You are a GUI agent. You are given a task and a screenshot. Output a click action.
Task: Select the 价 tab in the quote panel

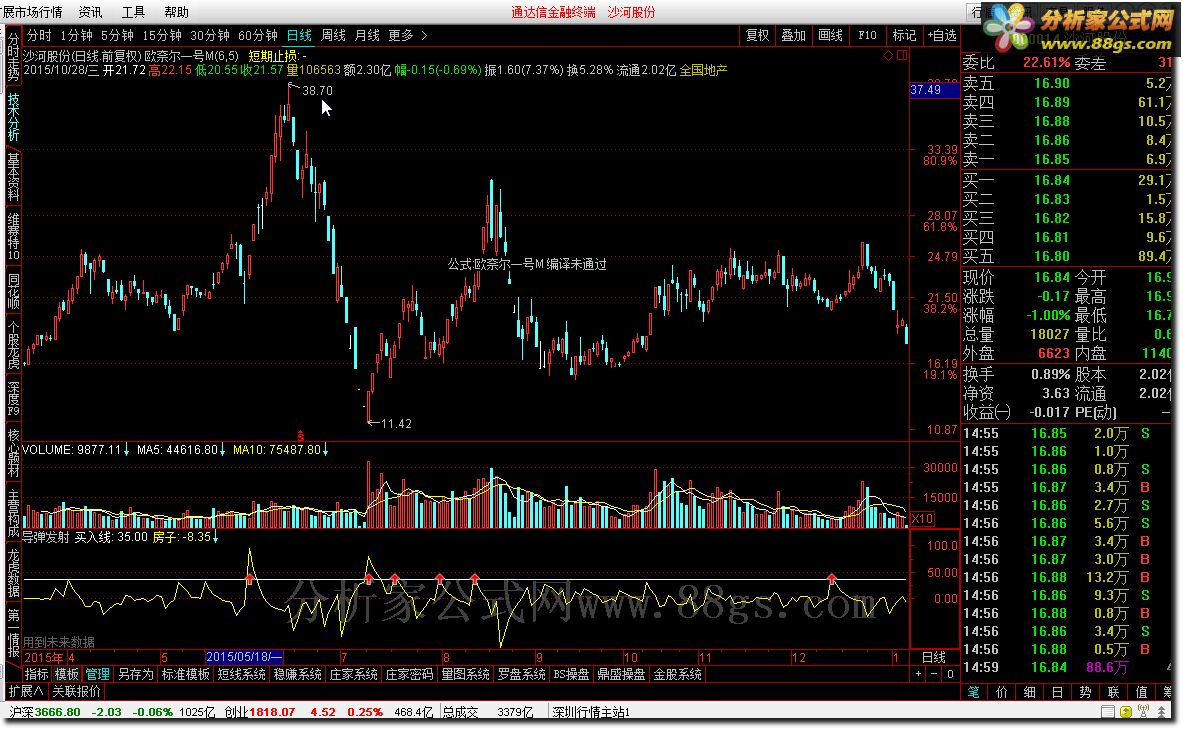(x=1002, y=692)
